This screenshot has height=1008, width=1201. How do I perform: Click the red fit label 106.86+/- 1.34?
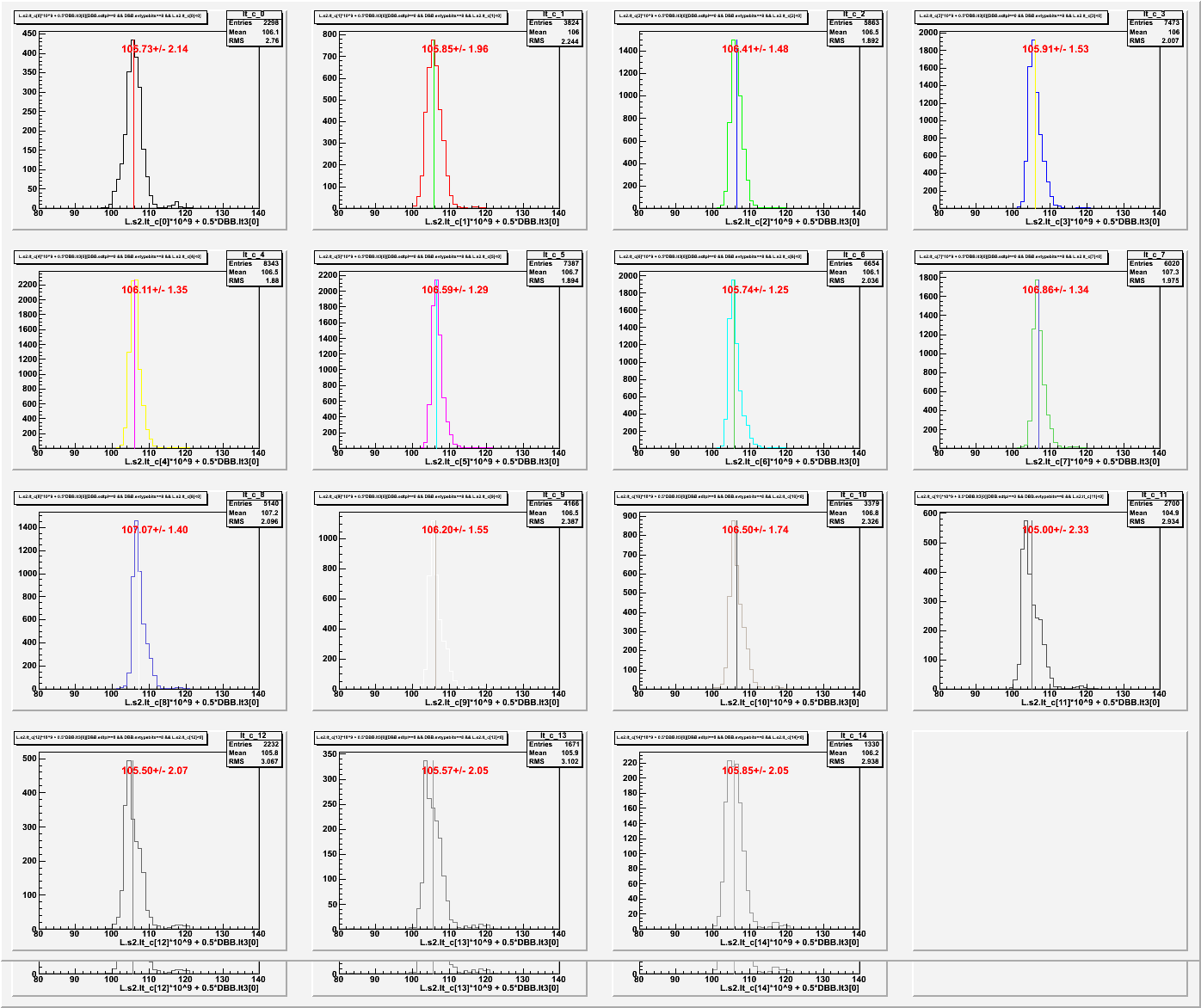coord(1056,290)
